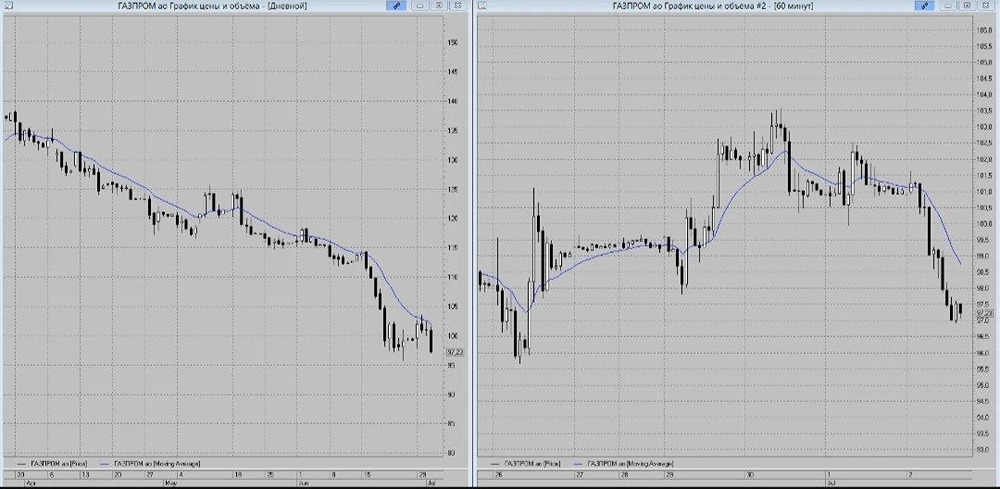
Task: Click the 97,28 last price label on the hourly chart
Action: 984,313
